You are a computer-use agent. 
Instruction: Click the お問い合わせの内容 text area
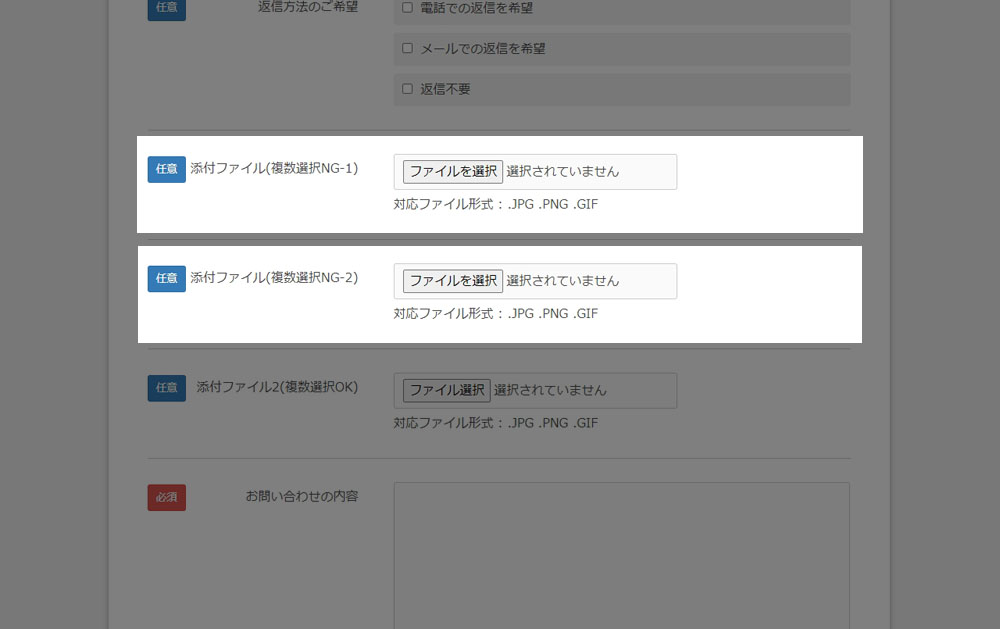pyautogui.click(x=620, y=550)
